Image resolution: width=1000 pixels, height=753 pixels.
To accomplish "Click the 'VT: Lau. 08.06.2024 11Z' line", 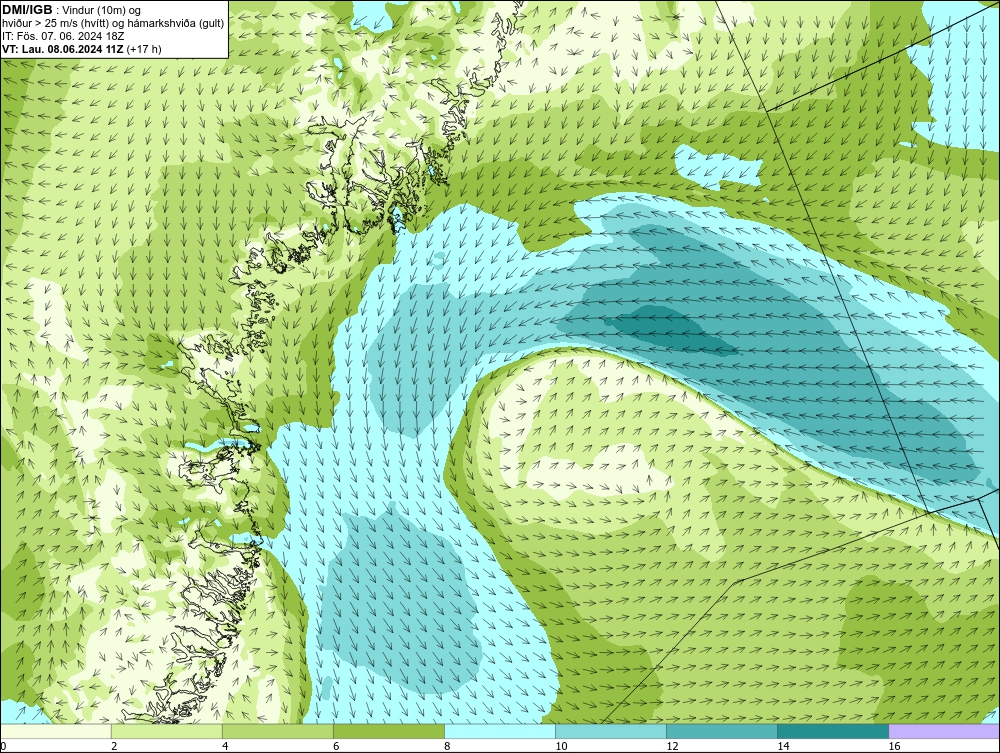I will pyautogui.click(x=63, y=49).
